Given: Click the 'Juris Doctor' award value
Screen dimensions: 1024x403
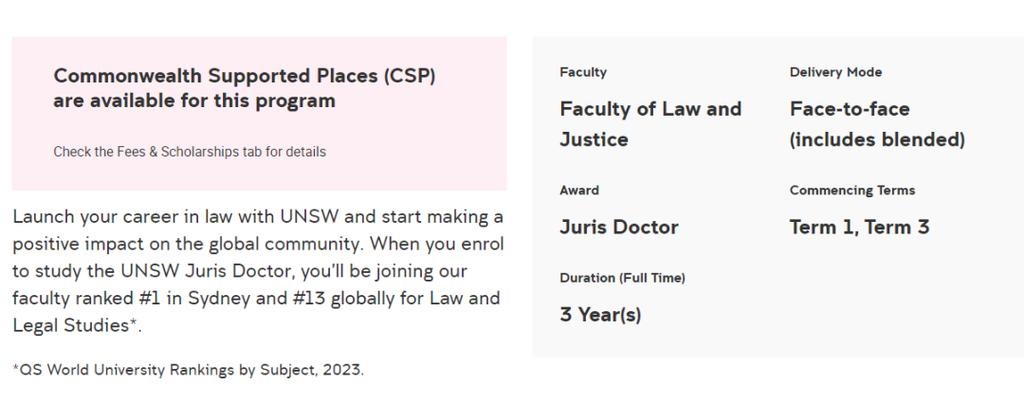Looking at the screenshot, I should [619, 227].
